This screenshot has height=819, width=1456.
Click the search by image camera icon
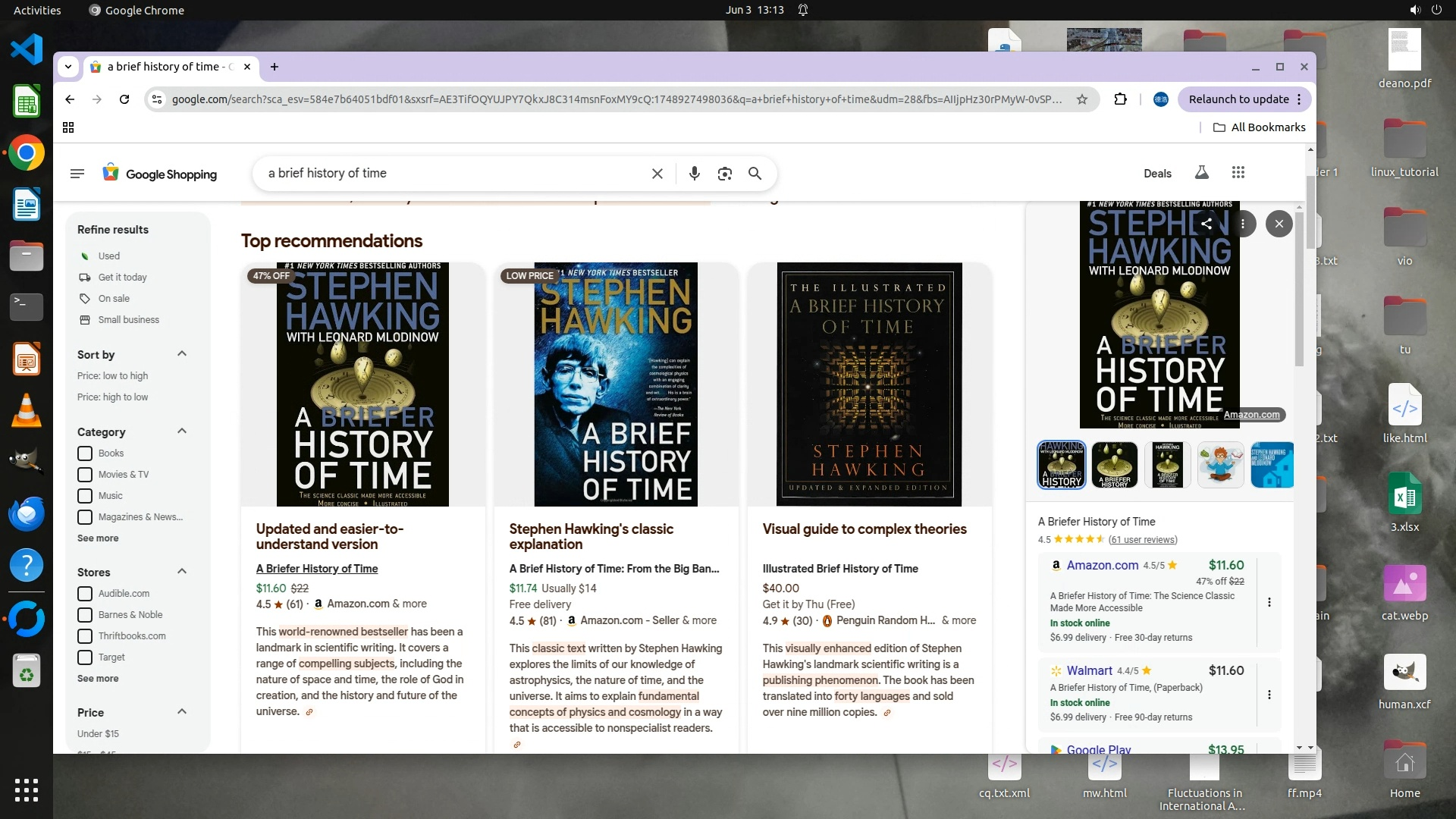(x=724, y=174)
